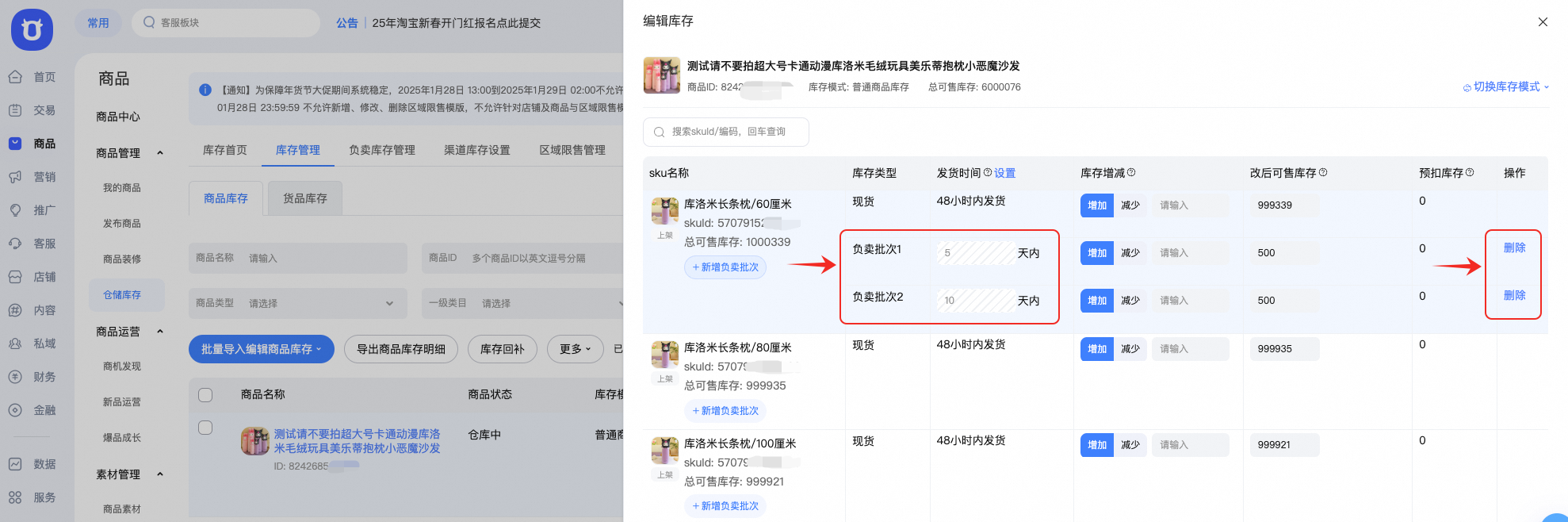1568x522 pixels.
Task: Click 新增负卖批次 for the 60厘米 SKU
Action: [x=725, y=267]
